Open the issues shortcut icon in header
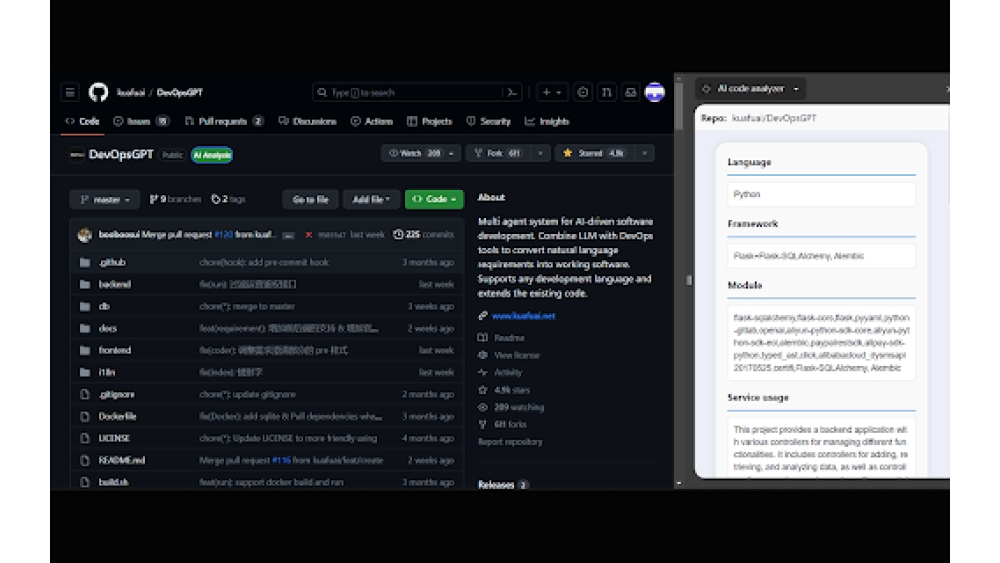 coord(582,92)
